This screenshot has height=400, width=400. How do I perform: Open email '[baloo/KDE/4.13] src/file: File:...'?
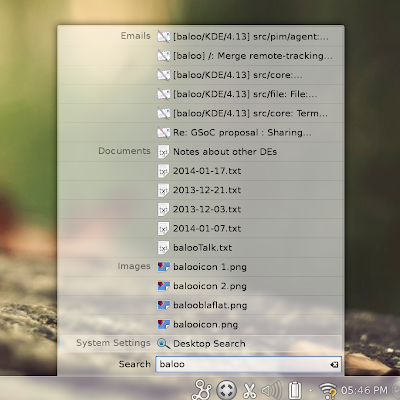pyautogui.click(x=201, y=94)
